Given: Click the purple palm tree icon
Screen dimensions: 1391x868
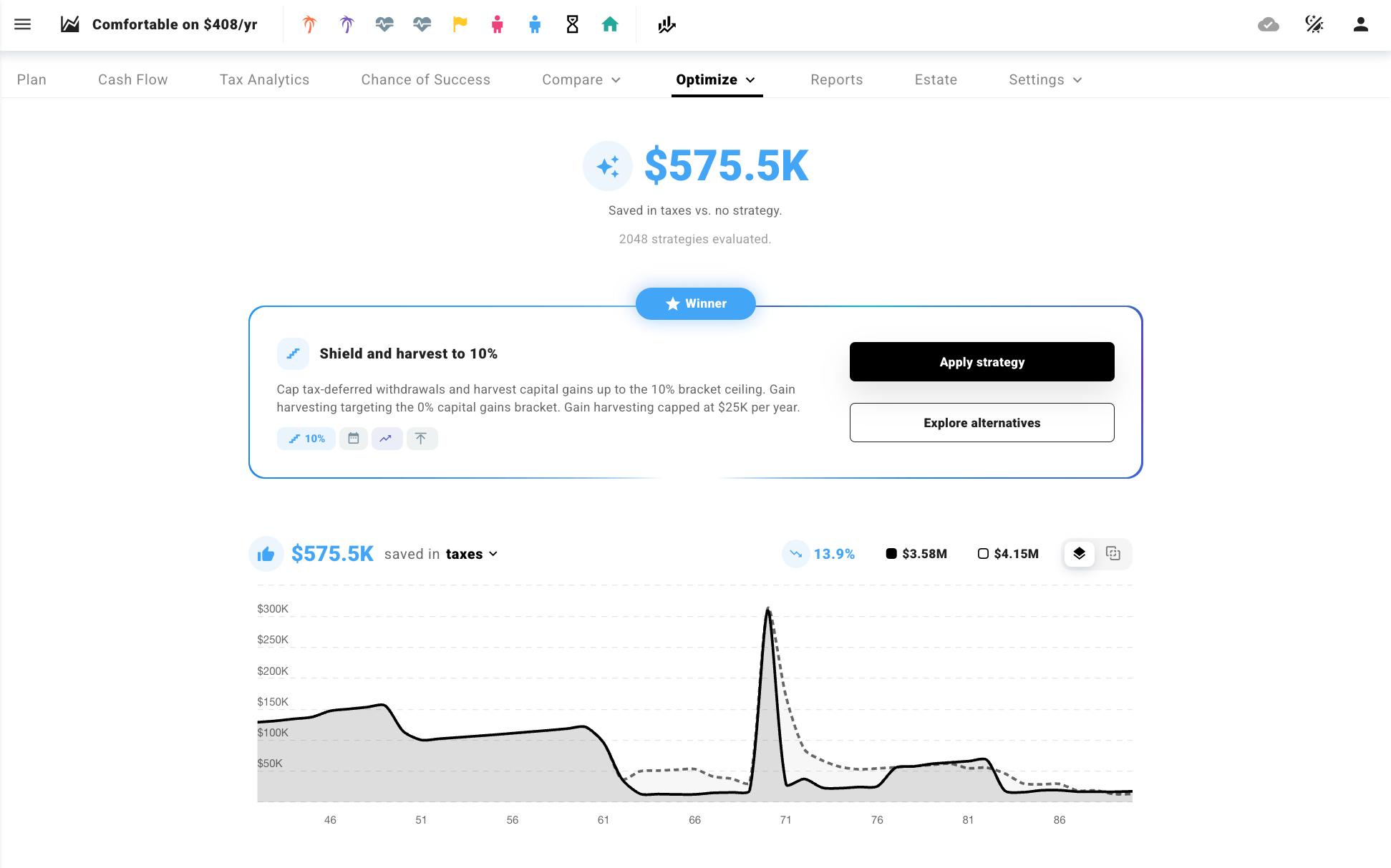Looking at the screenshot, I should point(347,24).
